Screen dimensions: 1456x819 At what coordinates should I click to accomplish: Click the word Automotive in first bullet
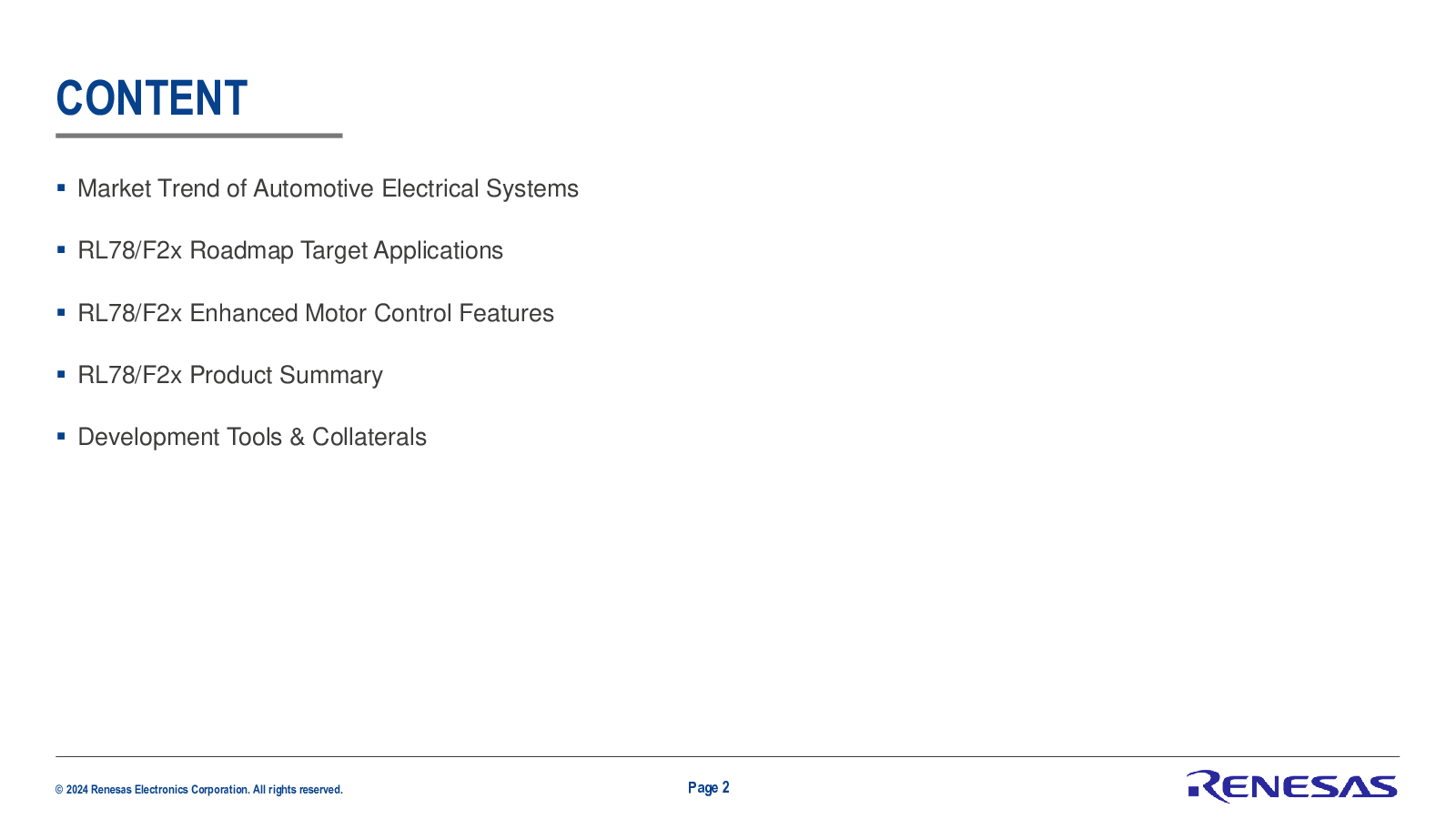point(314,188)
